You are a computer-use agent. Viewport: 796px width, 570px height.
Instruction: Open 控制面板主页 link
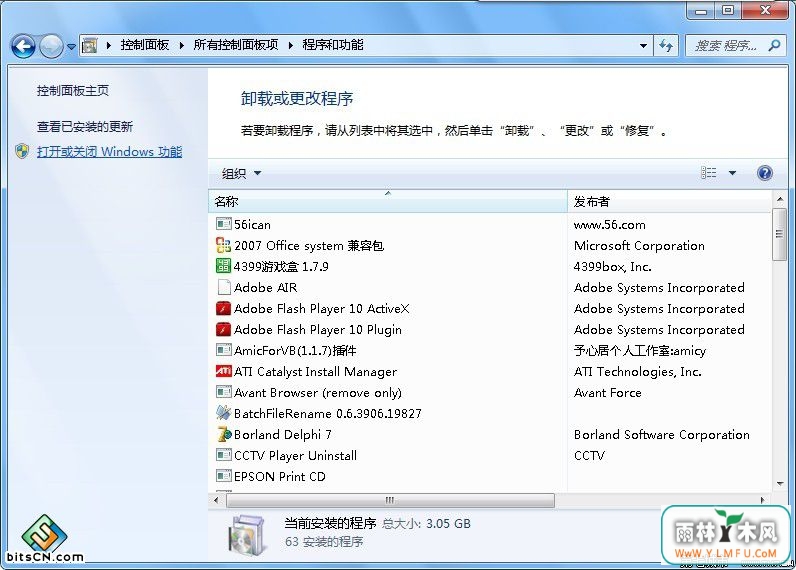click(73, 91)
